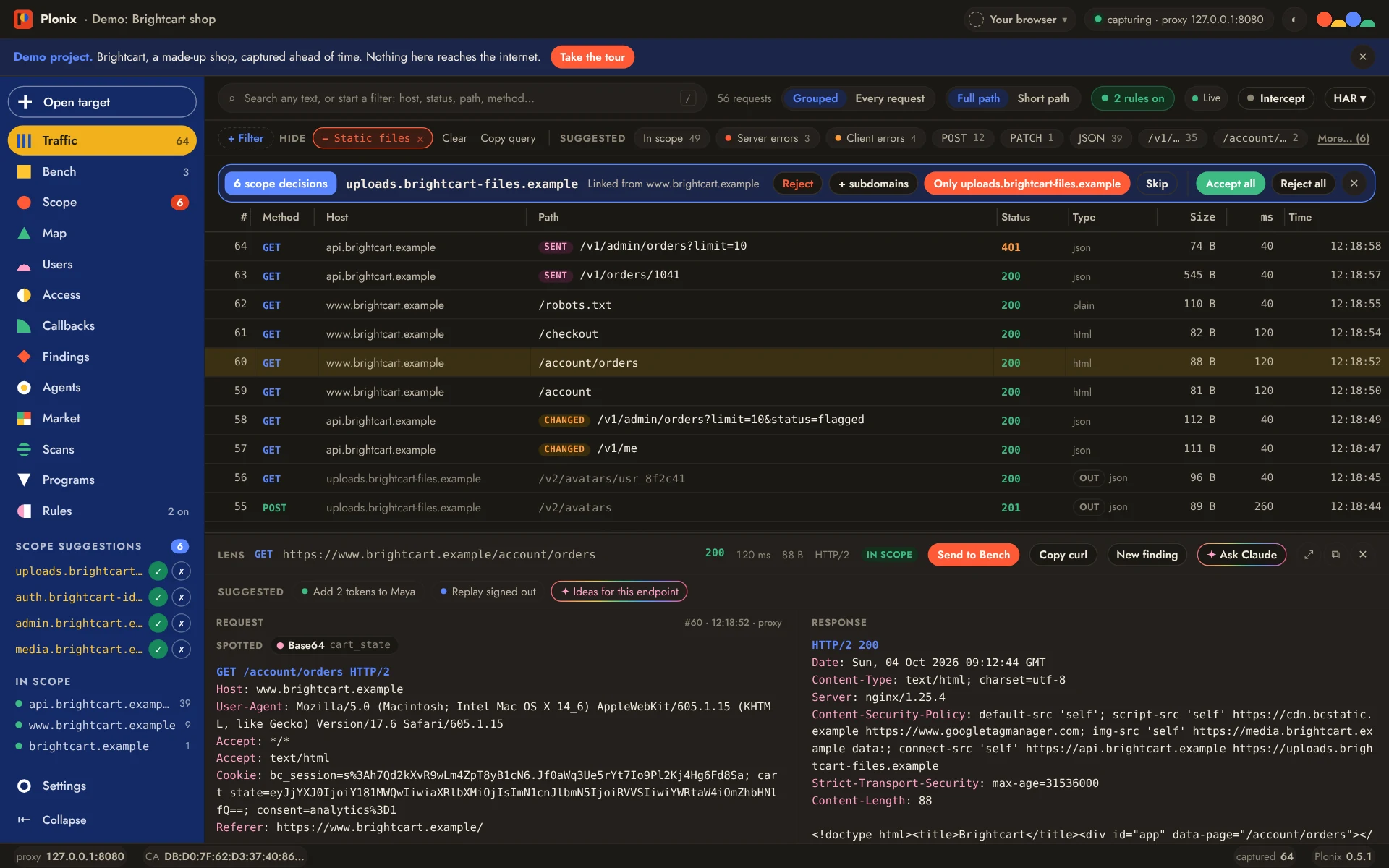Open the Traffic tab
The height and width of the screenshot is (868, 1389).
point(102,140)
